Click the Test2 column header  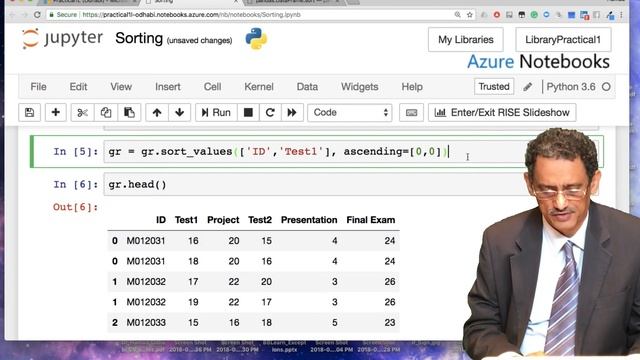(260, 220)
